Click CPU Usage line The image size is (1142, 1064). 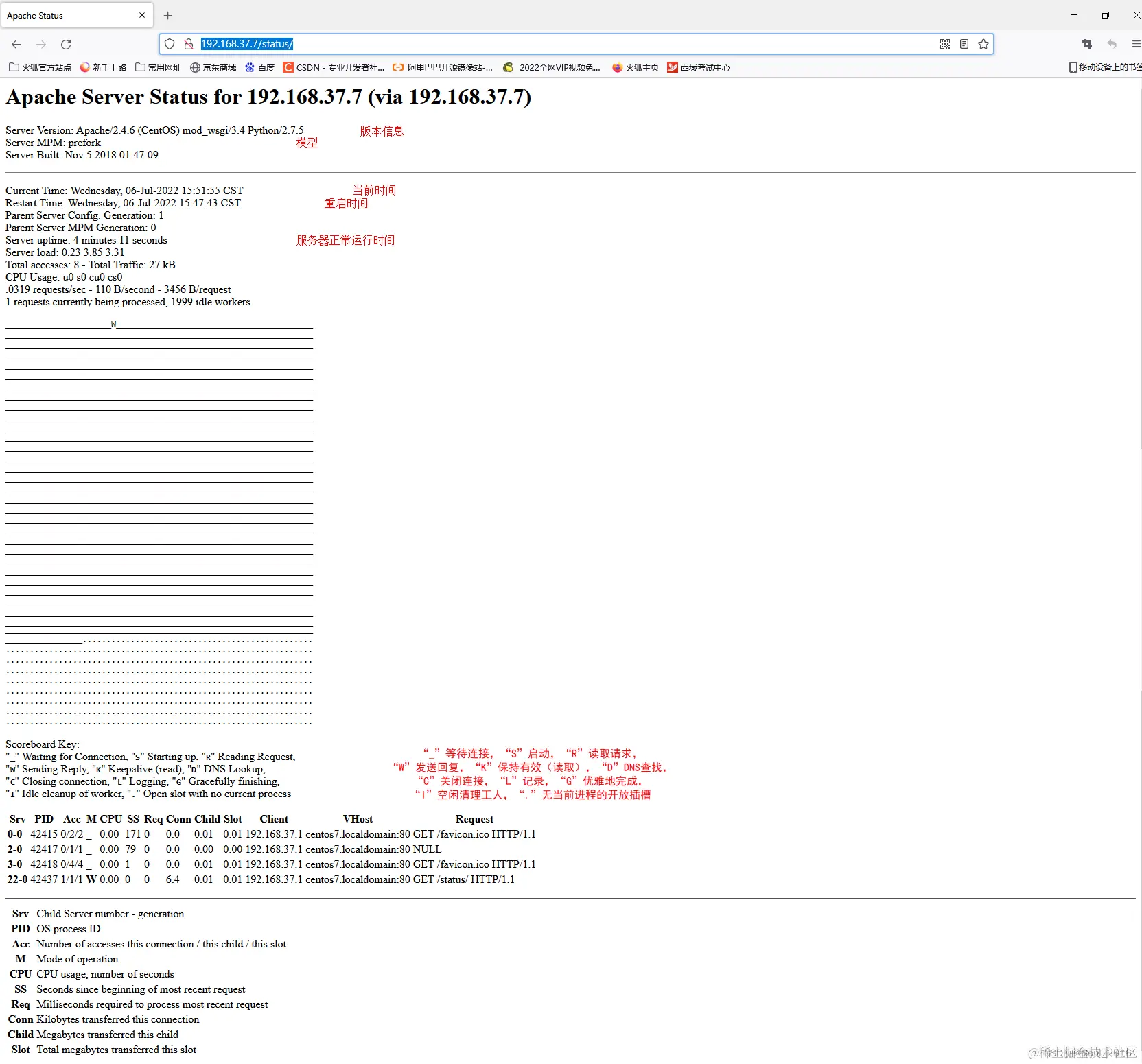(x=64, y=277)
